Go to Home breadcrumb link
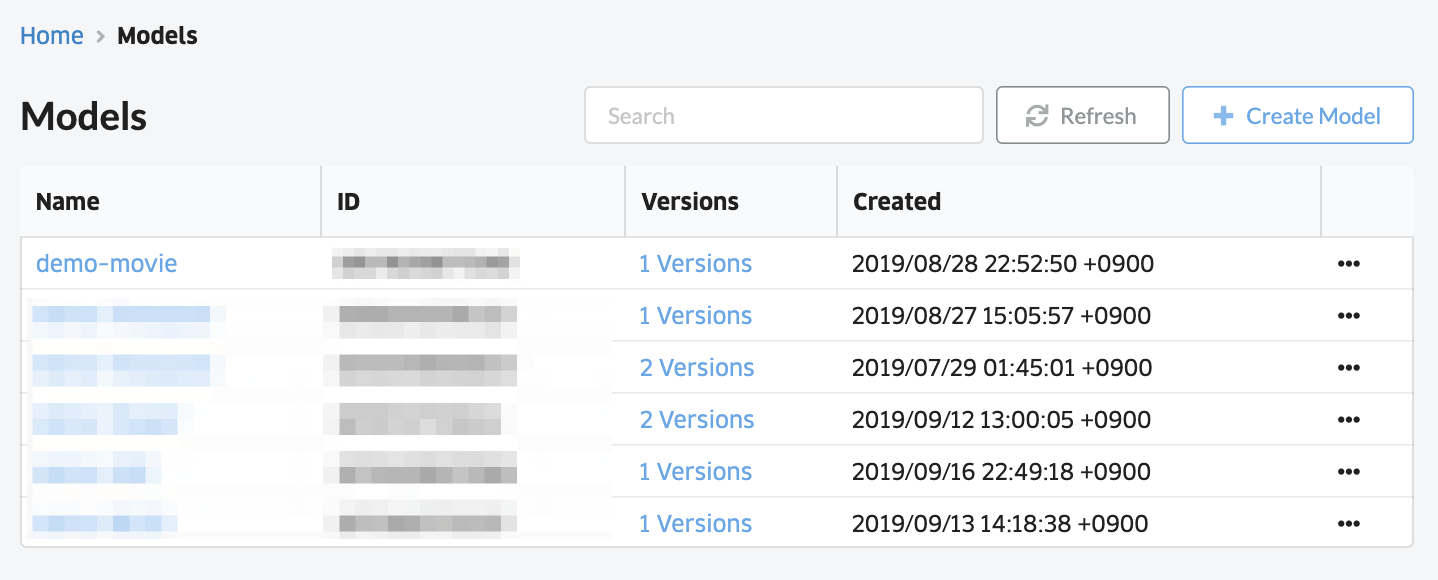 (x=52, y=36)
